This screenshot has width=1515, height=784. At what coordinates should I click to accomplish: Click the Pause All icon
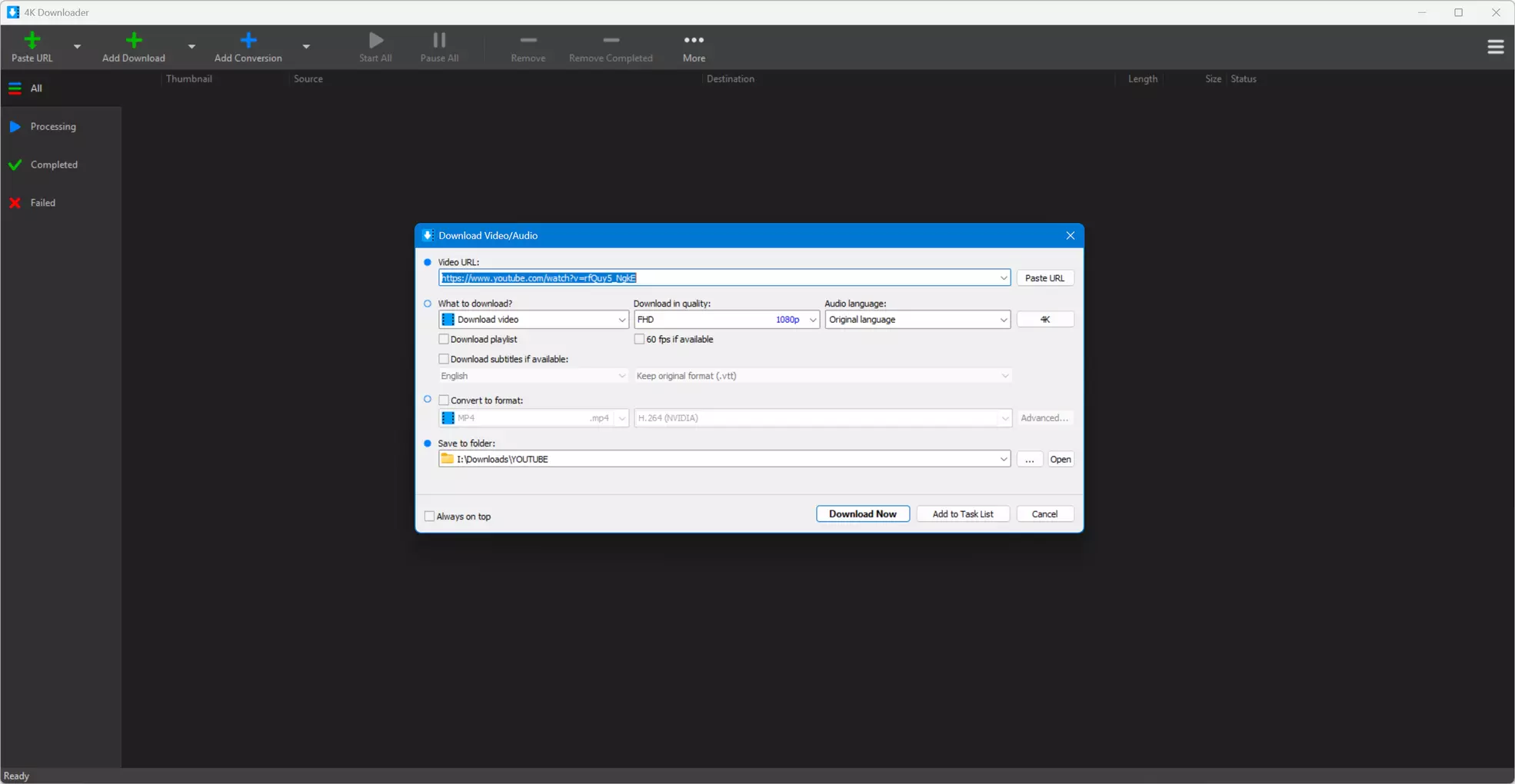point(439,40)
